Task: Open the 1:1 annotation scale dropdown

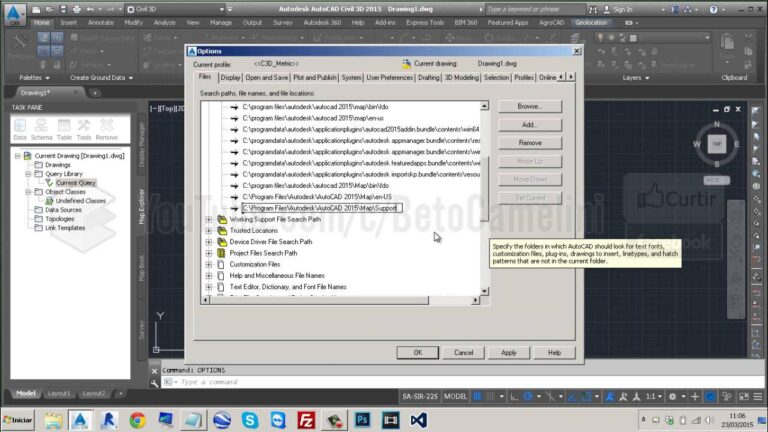Action: point(653,397)
